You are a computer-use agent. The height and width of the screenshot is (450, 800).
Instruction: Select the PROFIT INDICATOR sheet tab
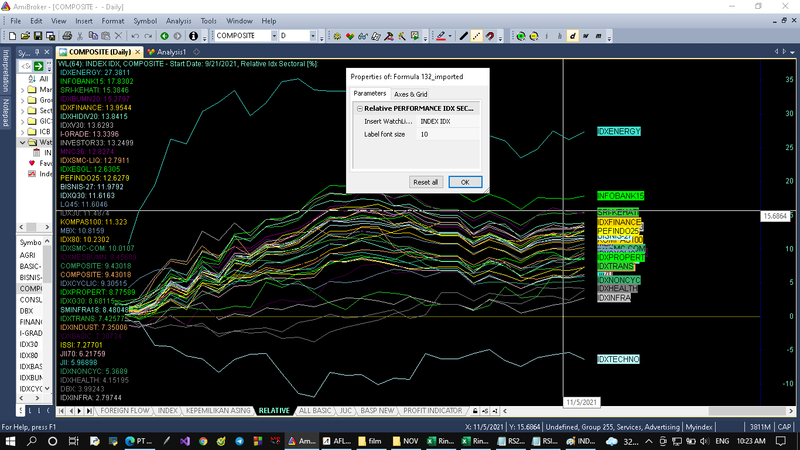point(433,411)
